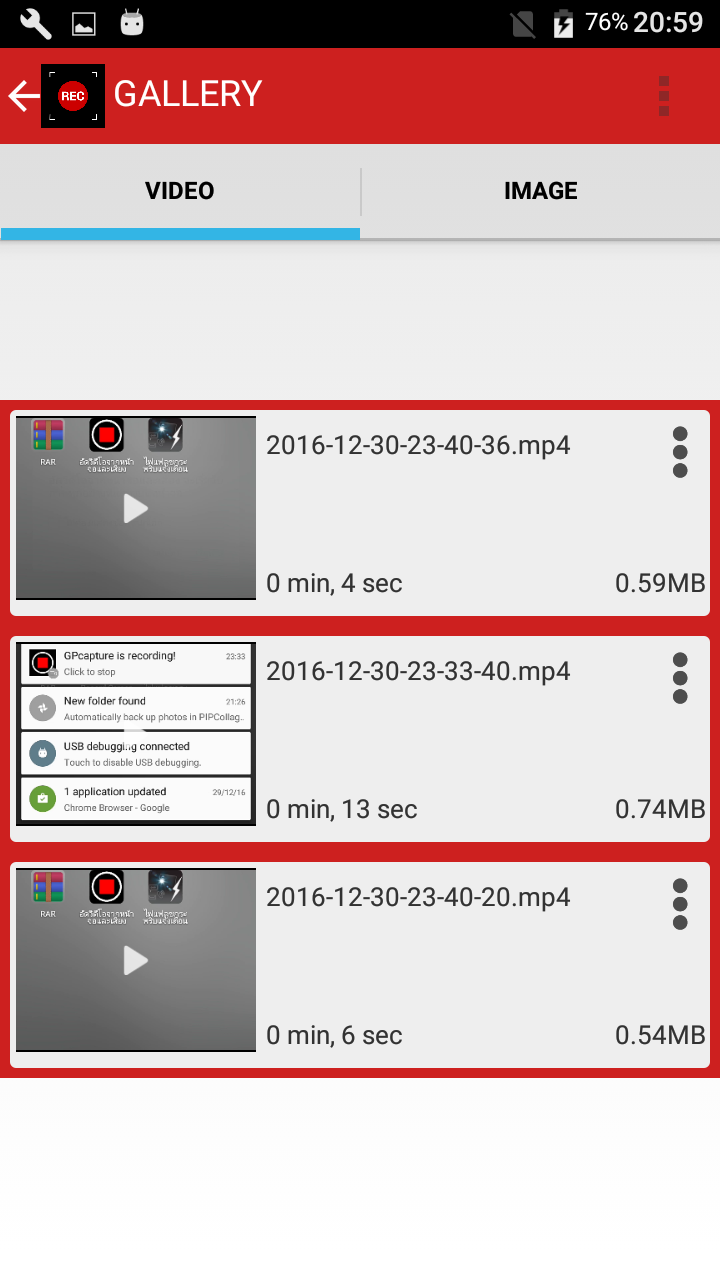The height and width of the screenshot is (1280, 720).
Task: Tap the wrench icon in status bar
Action: tap(35, 23)
